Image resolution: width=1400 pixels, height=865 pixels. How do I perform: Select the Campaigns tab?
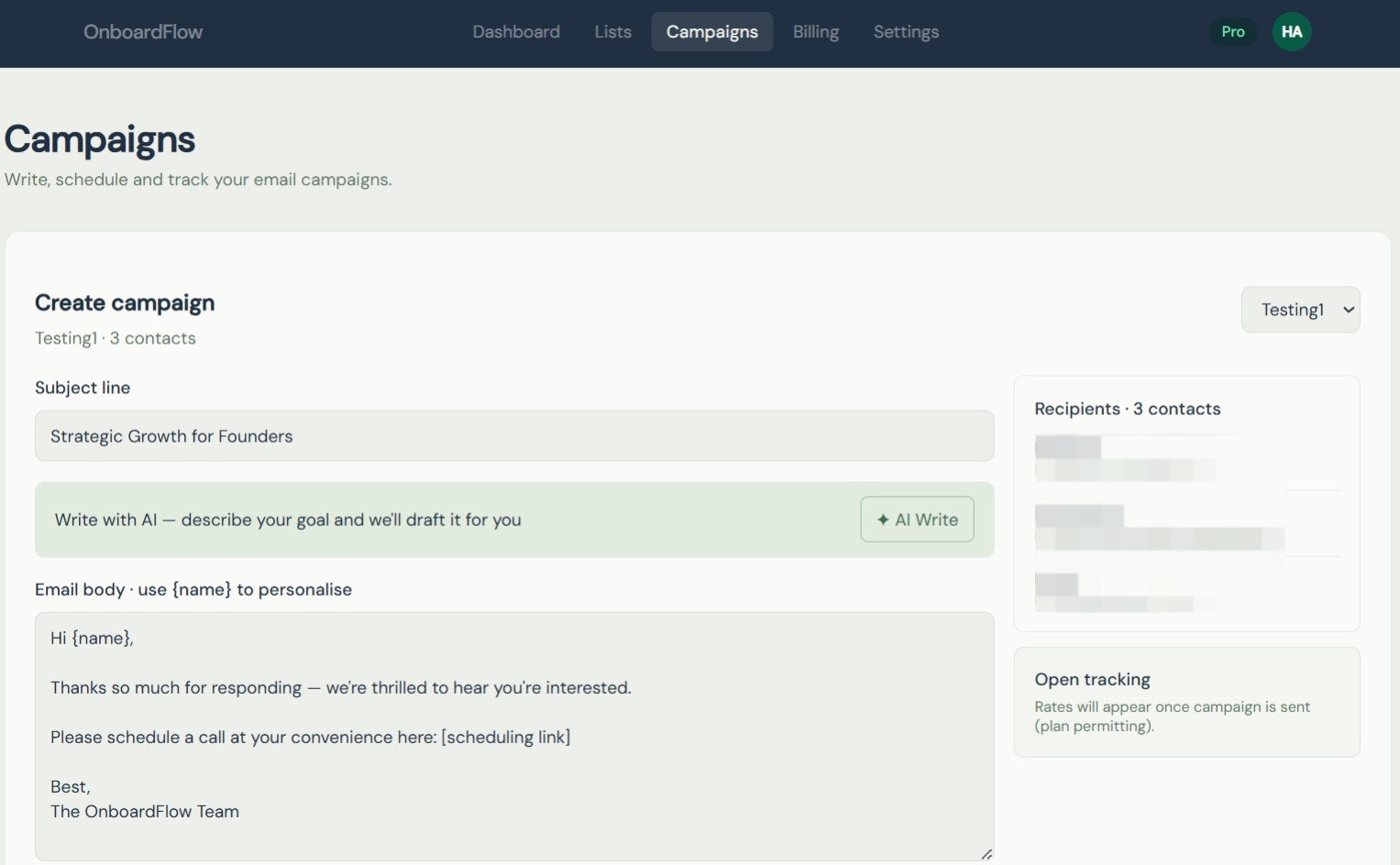coord(712,32)
